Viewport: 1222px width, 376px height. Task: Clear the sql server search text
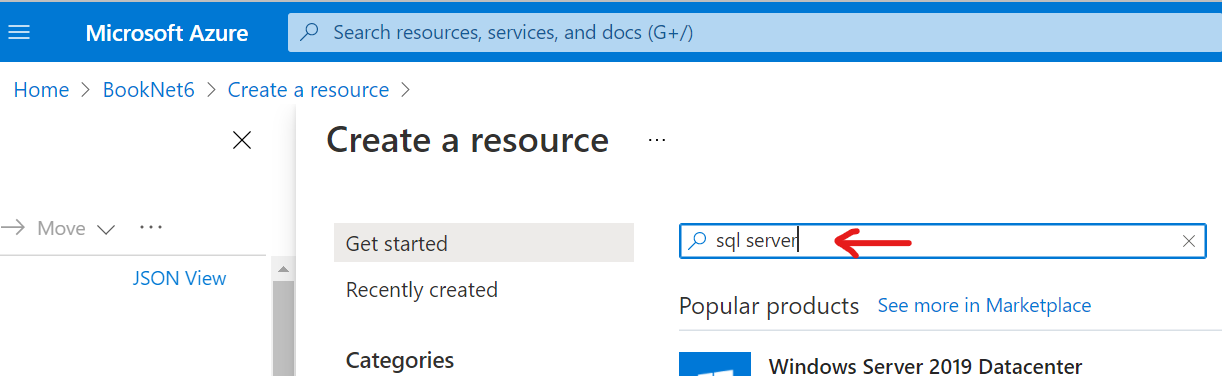pyautogui.click(x=1189, y=241)
